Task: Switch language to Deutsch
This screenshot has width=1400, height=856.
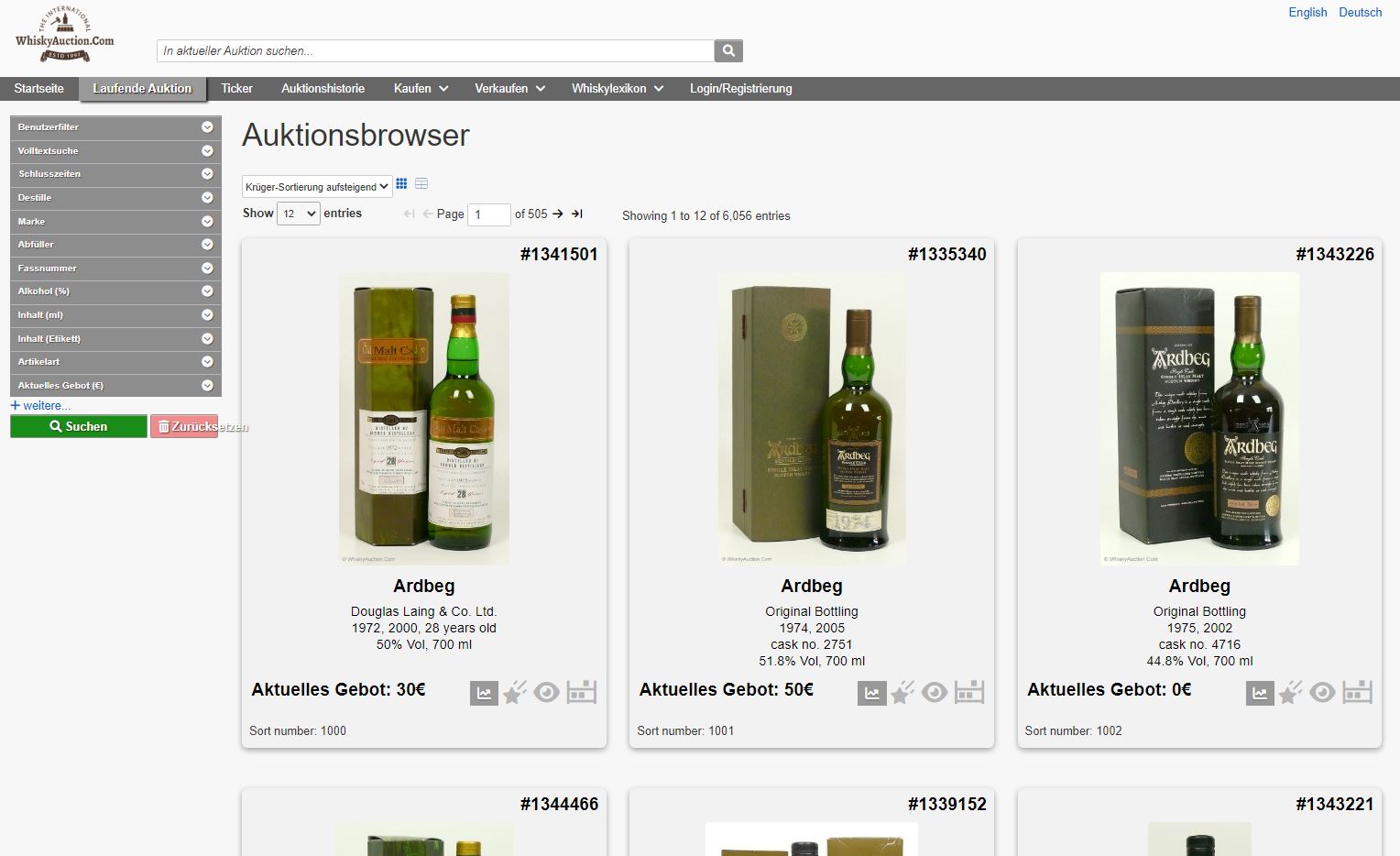Action: click(x=1360, y=13)
